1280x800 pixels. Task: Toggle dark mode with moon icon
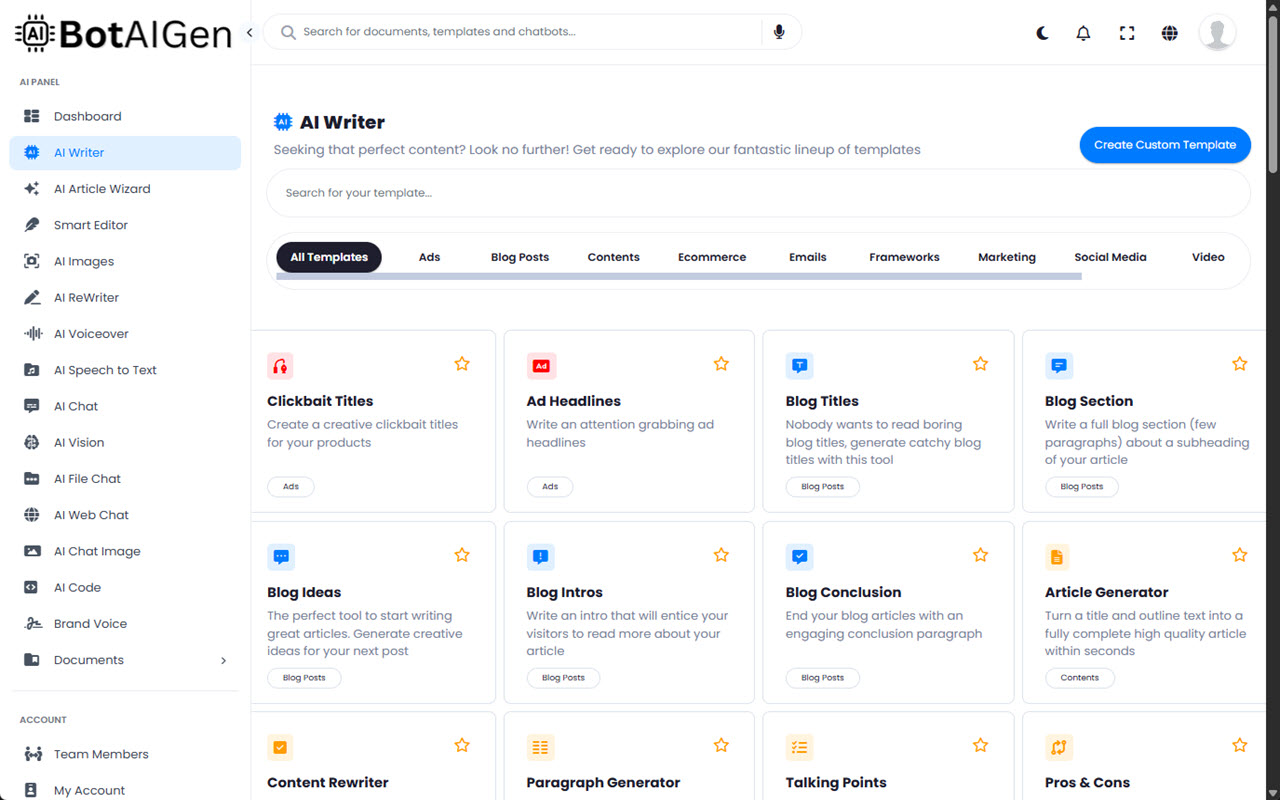(1042, 33)
